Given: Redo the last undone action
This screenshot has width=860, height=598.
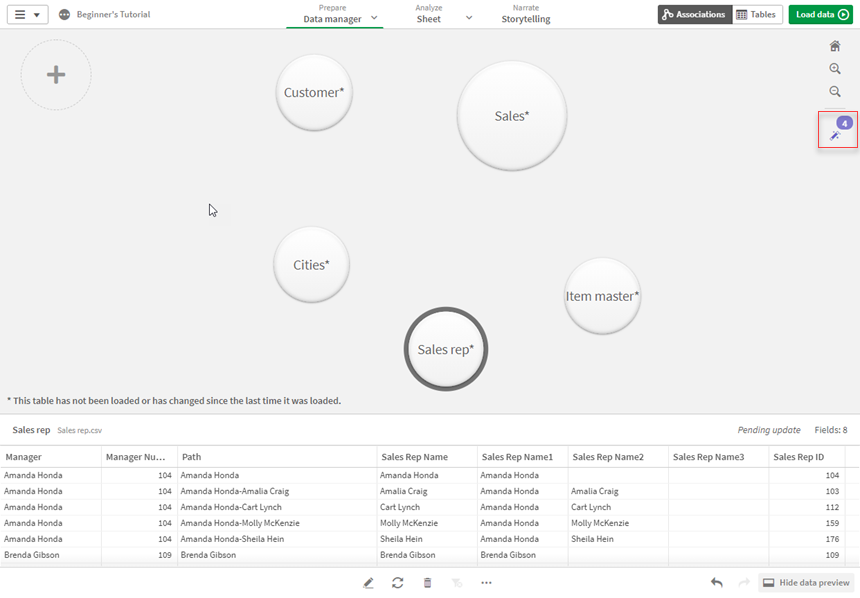Looking at the screenshot, I should click(x=744, y=583).
